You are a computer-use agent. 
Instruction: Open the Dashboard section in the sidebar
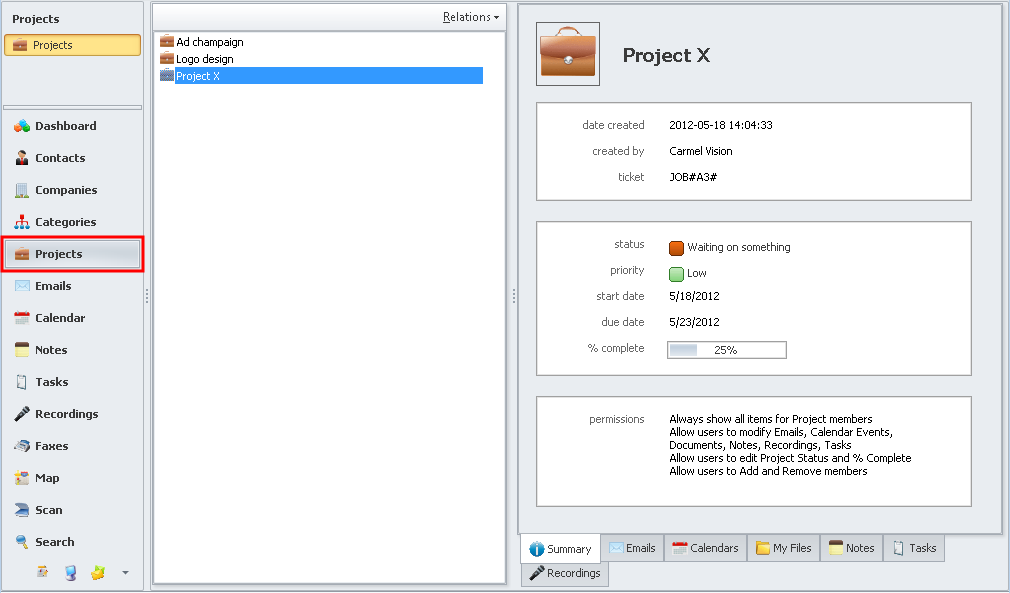click(65, 126)
